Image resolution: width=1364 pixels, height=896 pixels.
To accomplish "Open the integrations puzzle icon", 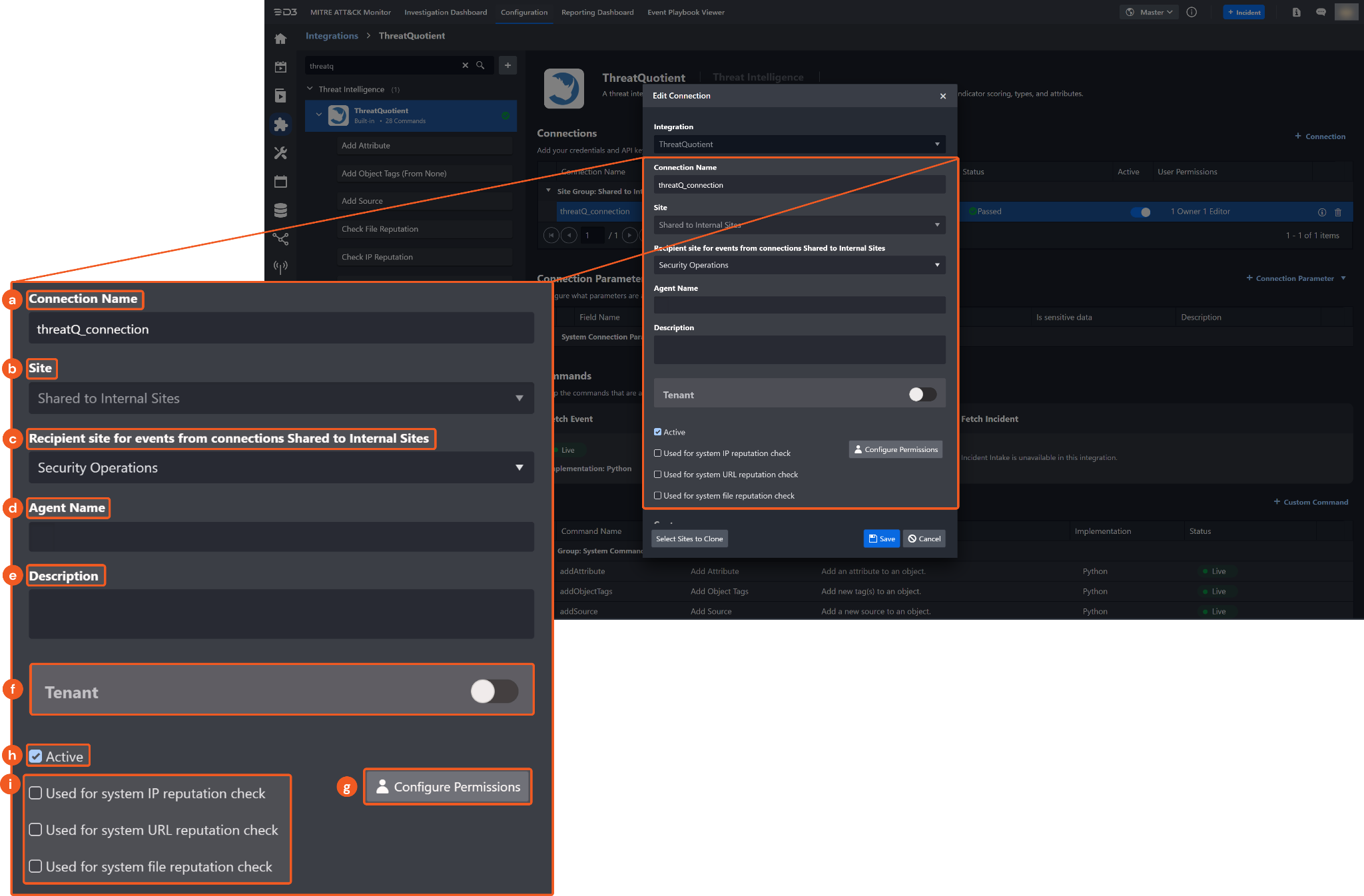I will (280, 124).
